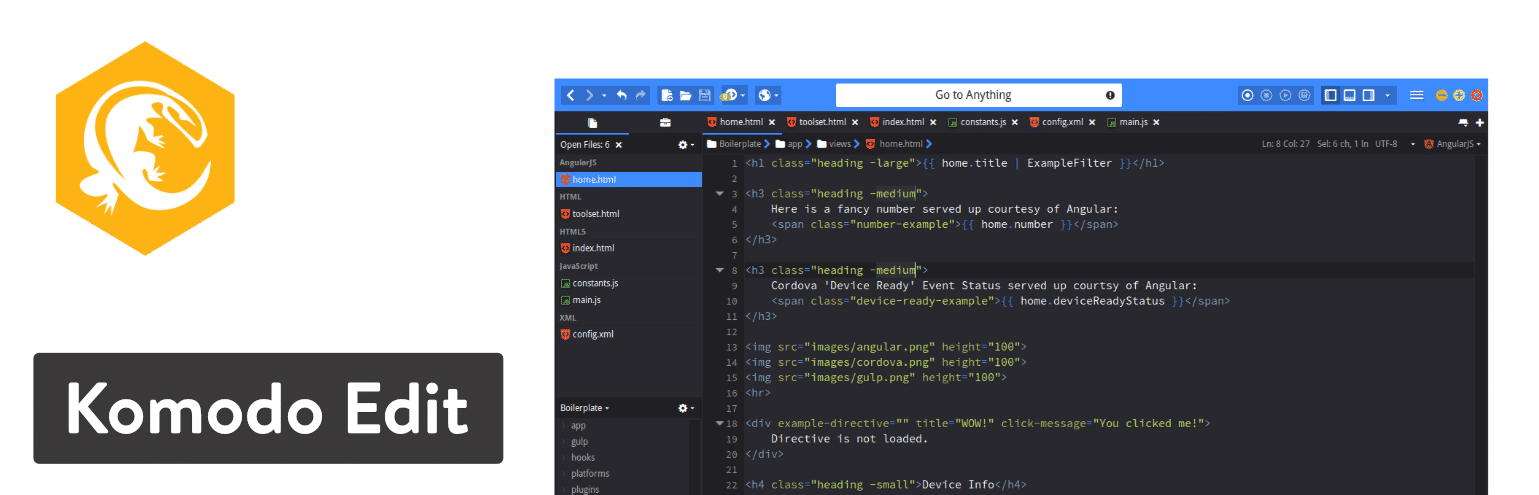Start macro recording with the record icon
Screen dimensions: 1539x495
coord(1247,95)
